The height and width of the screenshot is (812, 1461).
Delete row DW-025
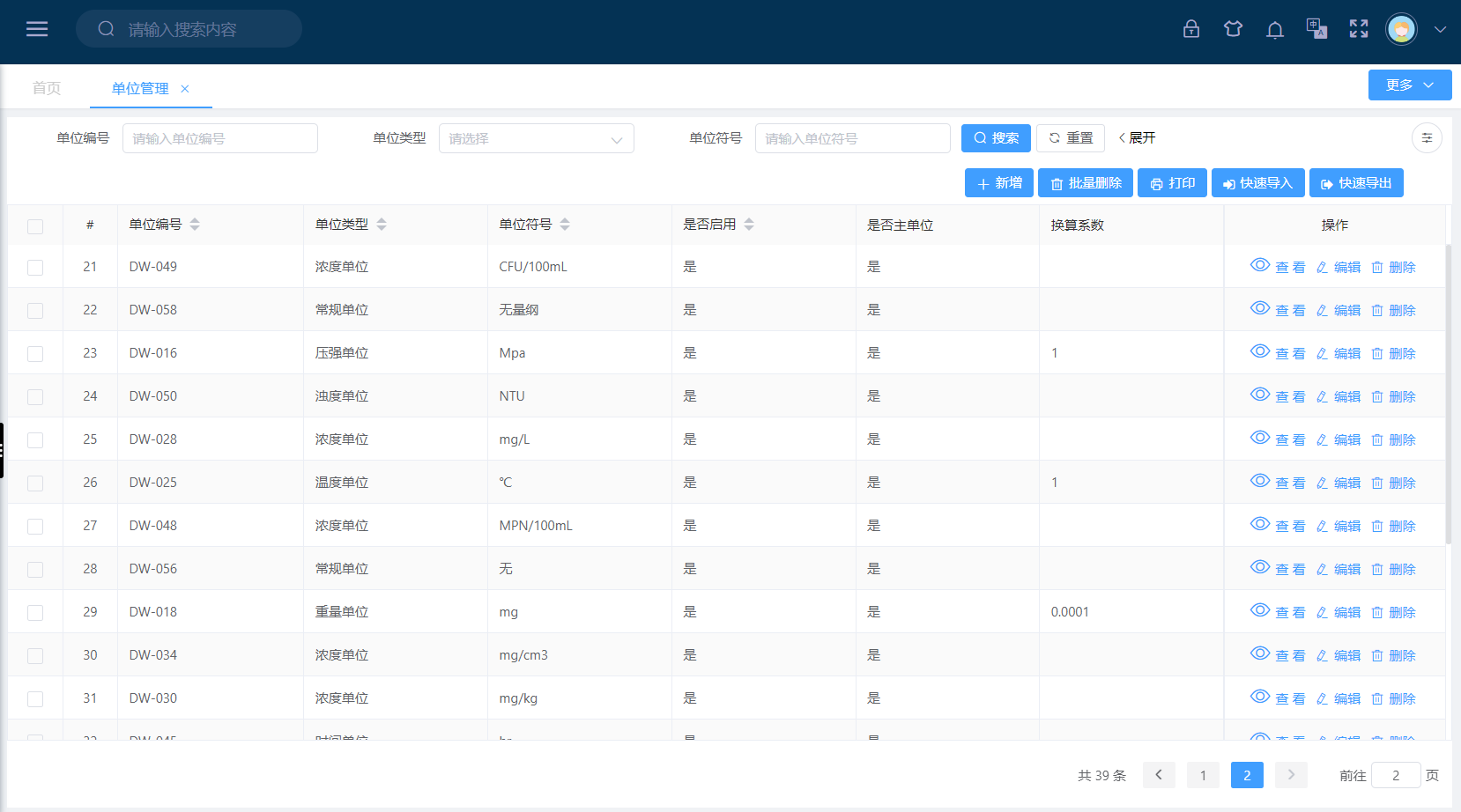tap(1393, 483)
